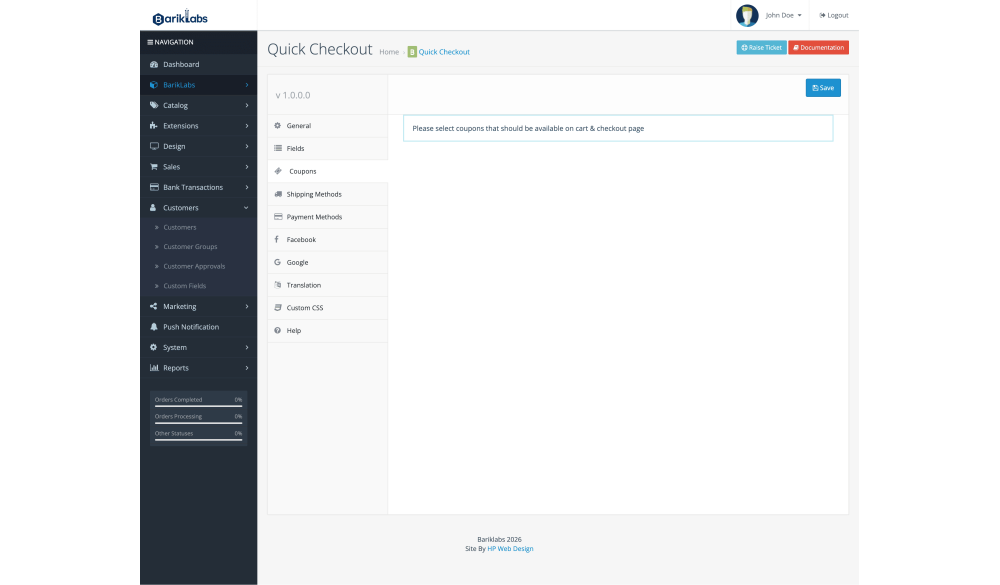Screen dimensions: 1000x585
Task: Click the Orders Completed progress bar
Action: point(198,406)
